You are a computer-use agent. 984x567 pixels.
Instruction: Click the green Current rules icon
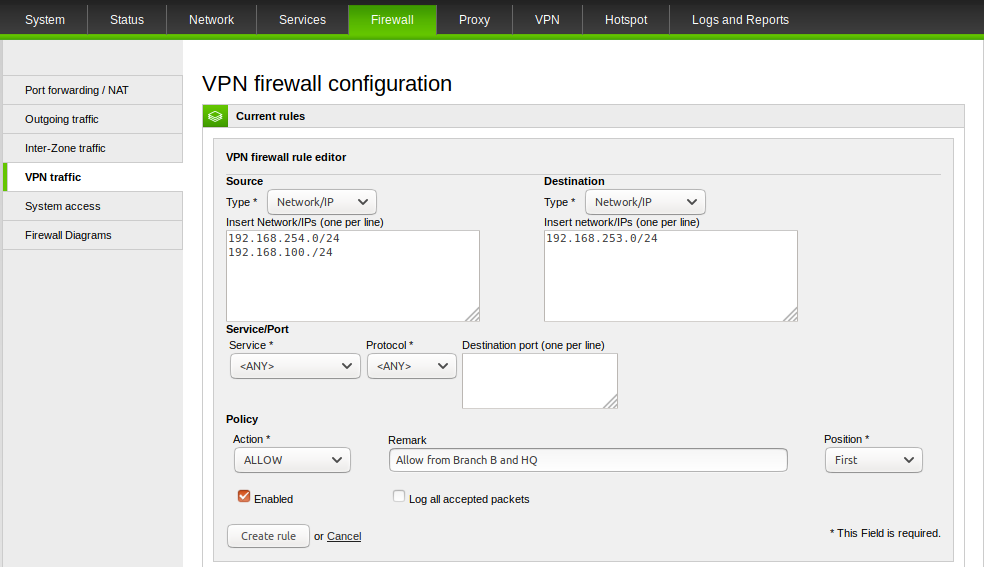(x=215, y=116)
